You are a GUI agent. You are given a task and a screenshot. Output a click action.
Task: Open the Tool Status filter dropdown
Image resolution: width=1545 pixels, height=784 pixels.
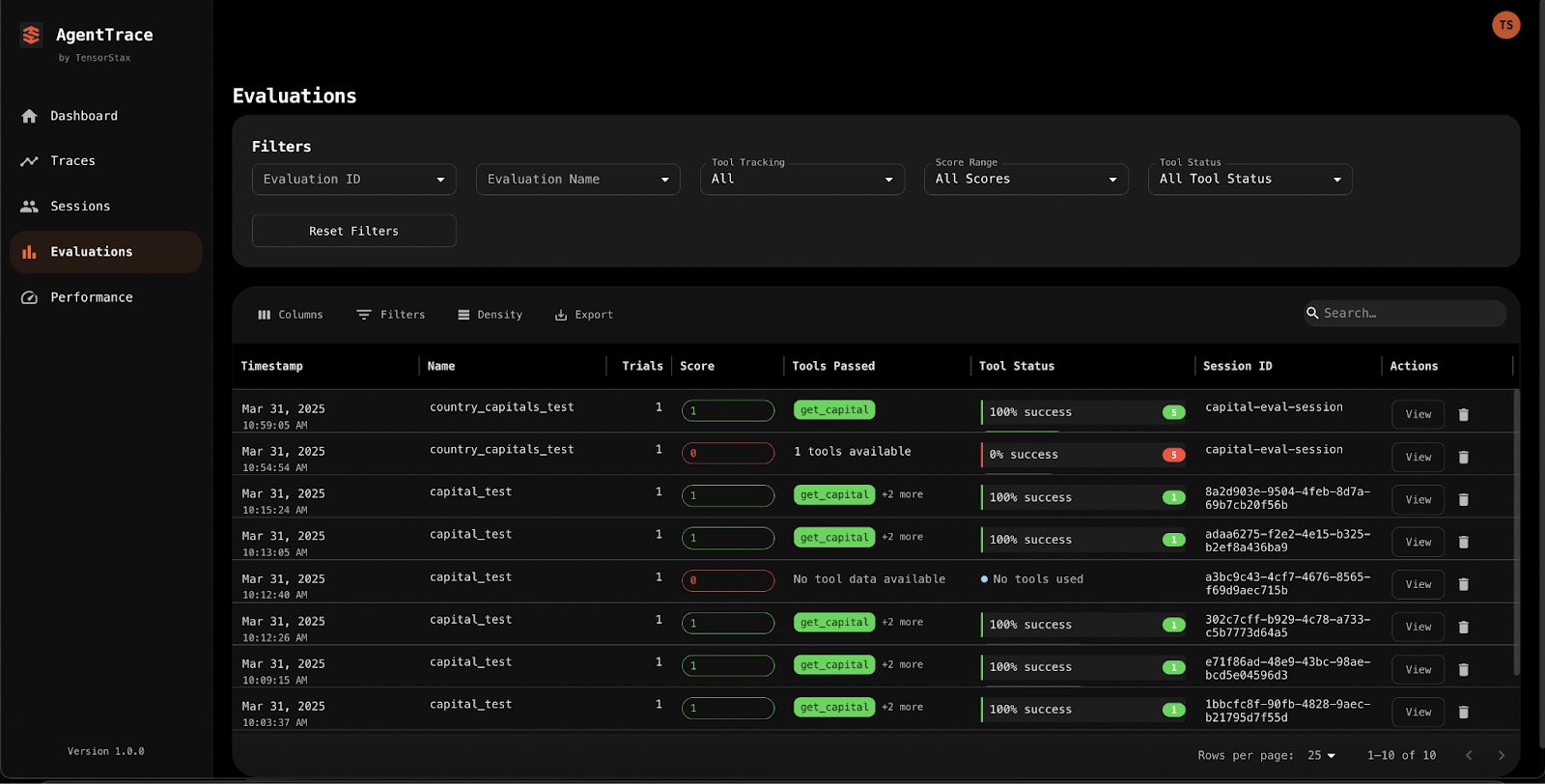1250,180
